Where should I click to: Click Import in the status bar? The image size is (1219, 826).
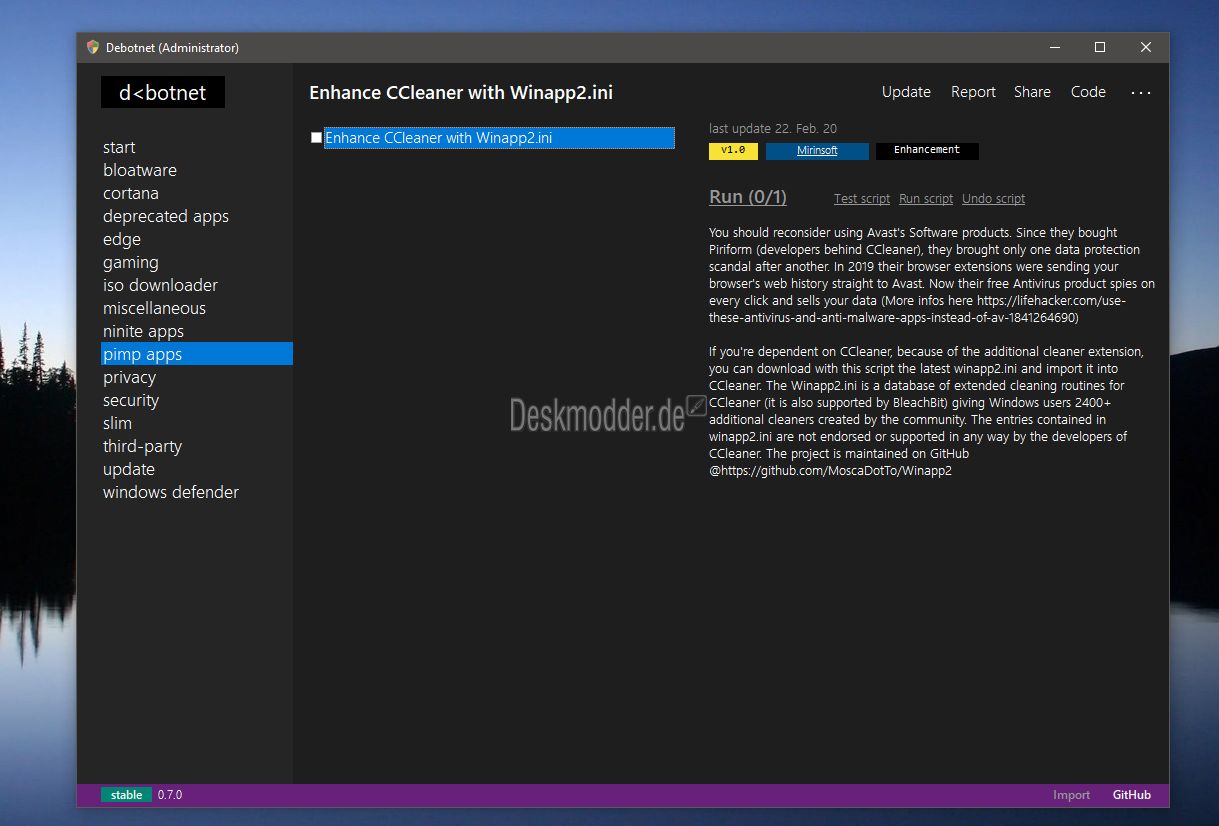click(1072, 795)
